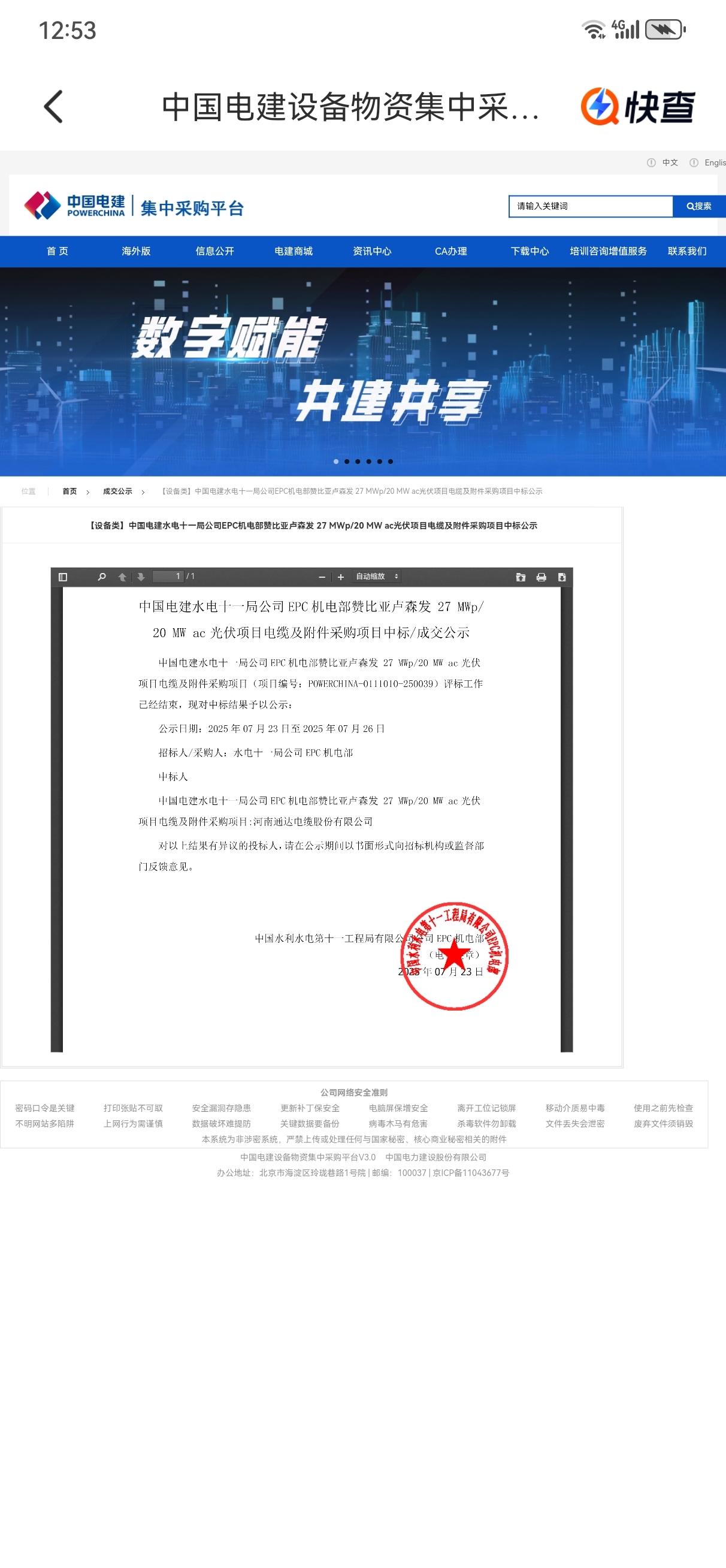Tap the 快查 quick-check logo
This screenshot has height=1568, width=726.
click(x=638, y=107)
